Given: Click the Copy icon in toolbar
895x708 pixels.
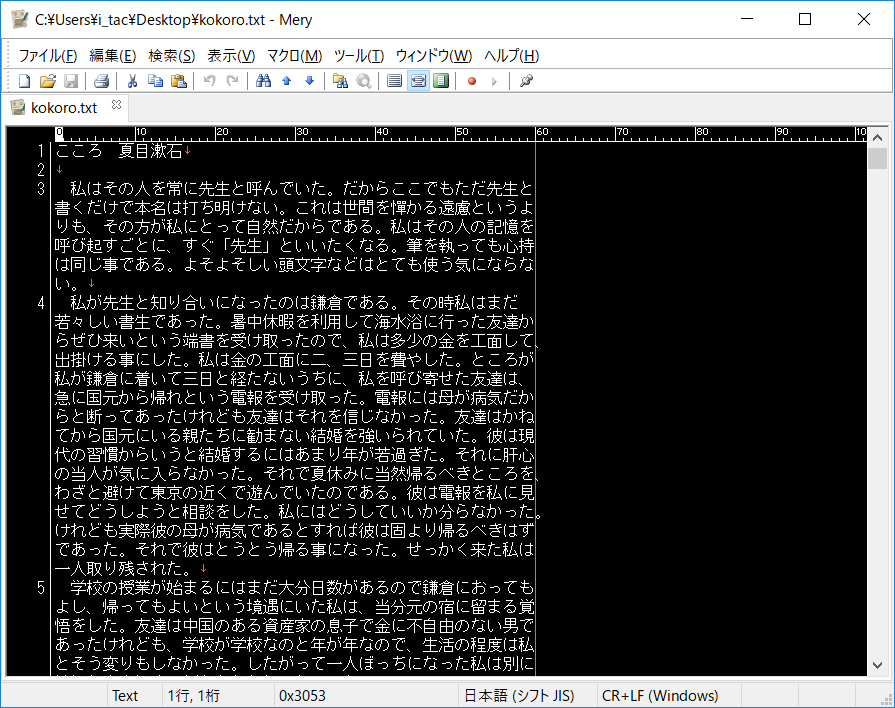Looking at the screenshot, I should coord(155,81).
